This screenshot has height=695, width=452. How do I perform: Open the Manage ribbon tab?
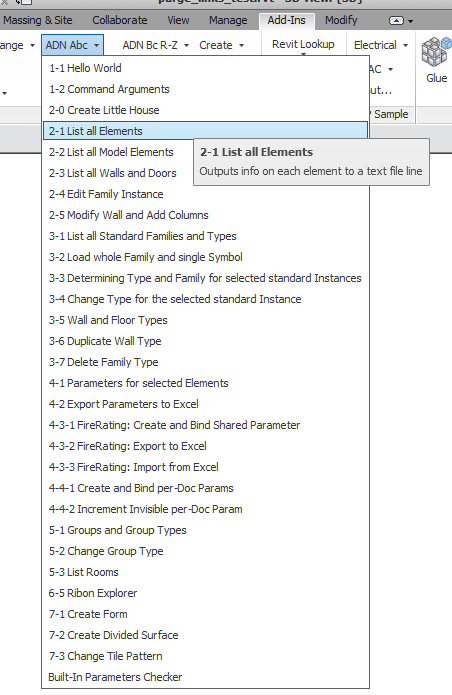click(x=228, y=20)
